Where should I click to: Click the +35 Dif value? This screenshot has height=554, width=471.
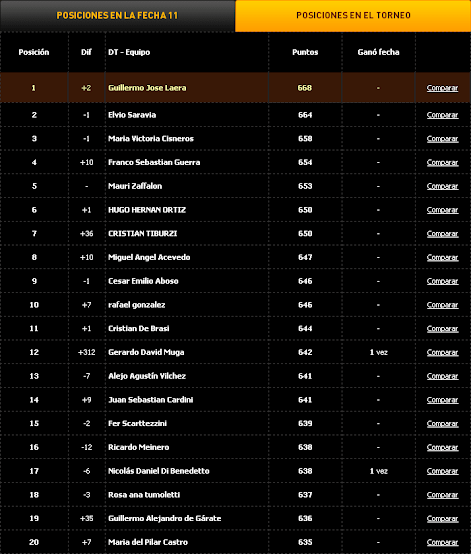pyautogui.click(x=87, y=519)
